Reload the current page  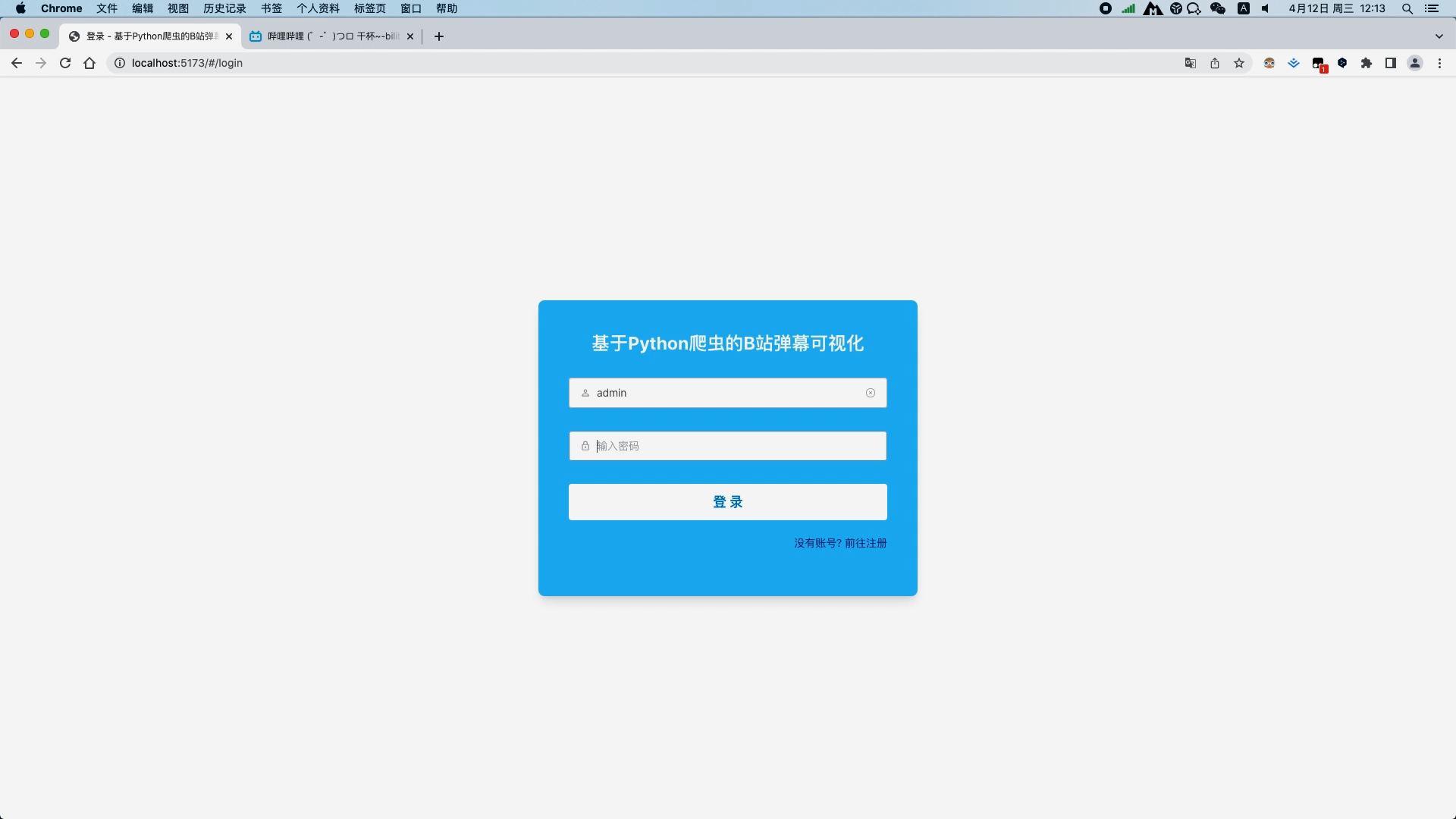point(65,63)
